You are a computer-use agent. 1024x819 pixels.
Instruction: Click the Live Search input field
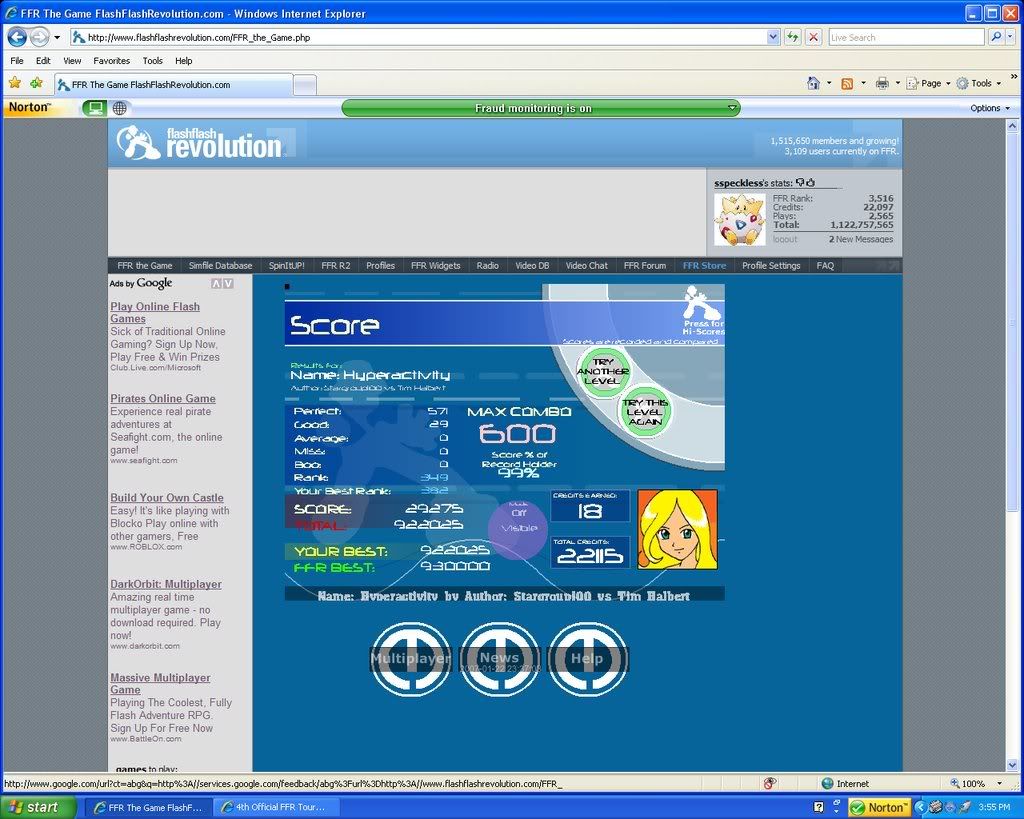(905, 37)
